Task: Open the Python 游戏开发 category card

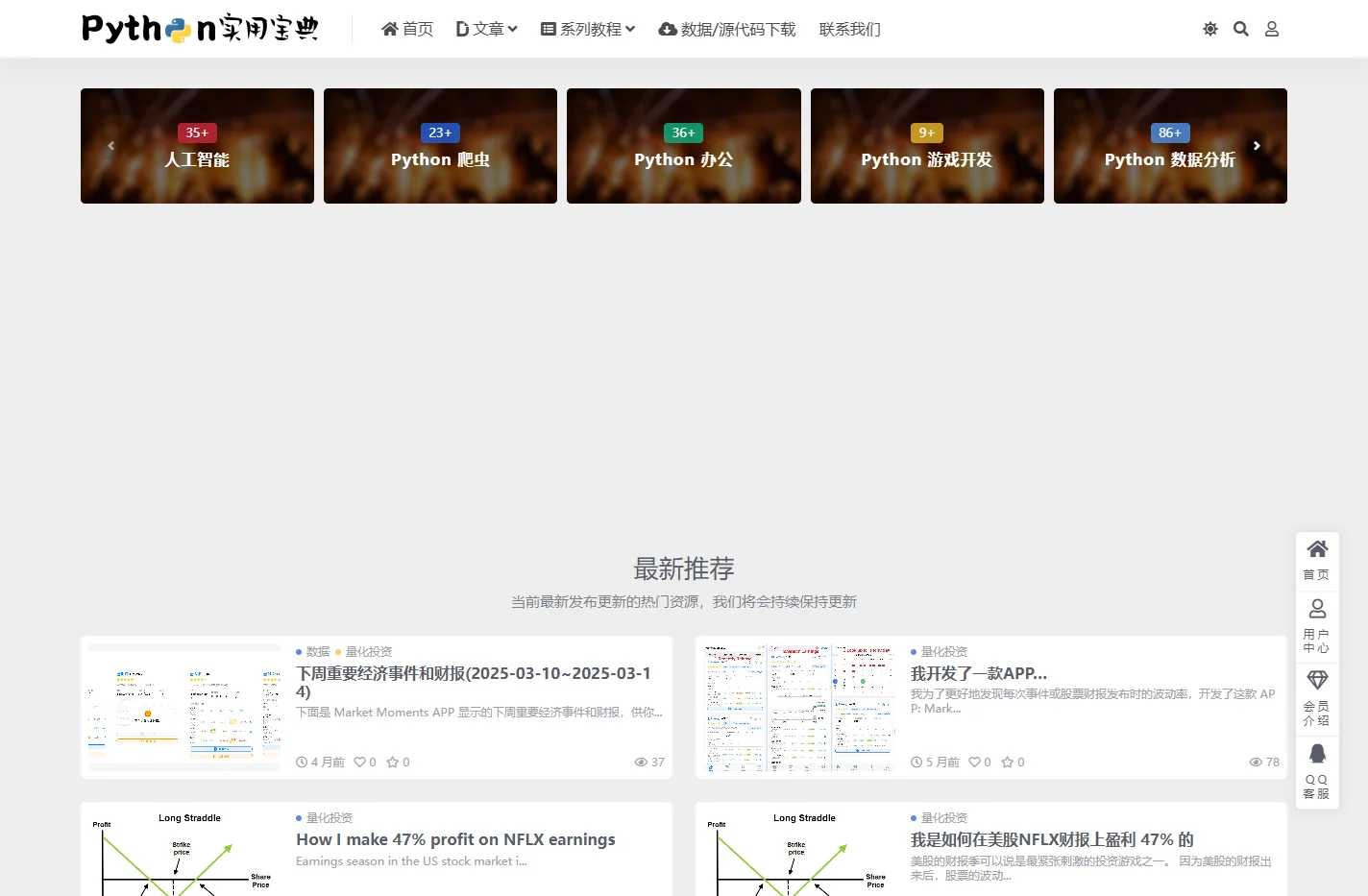Action: pos(927,146)
